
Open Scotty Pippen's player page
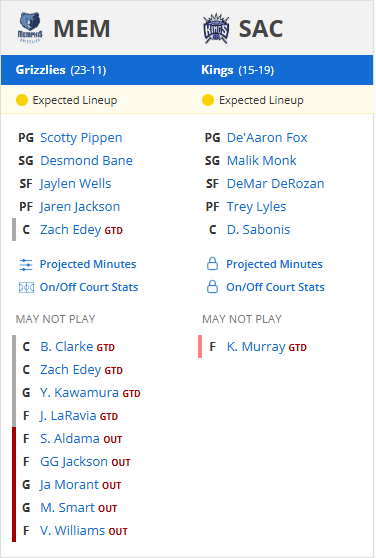[81, 137]
